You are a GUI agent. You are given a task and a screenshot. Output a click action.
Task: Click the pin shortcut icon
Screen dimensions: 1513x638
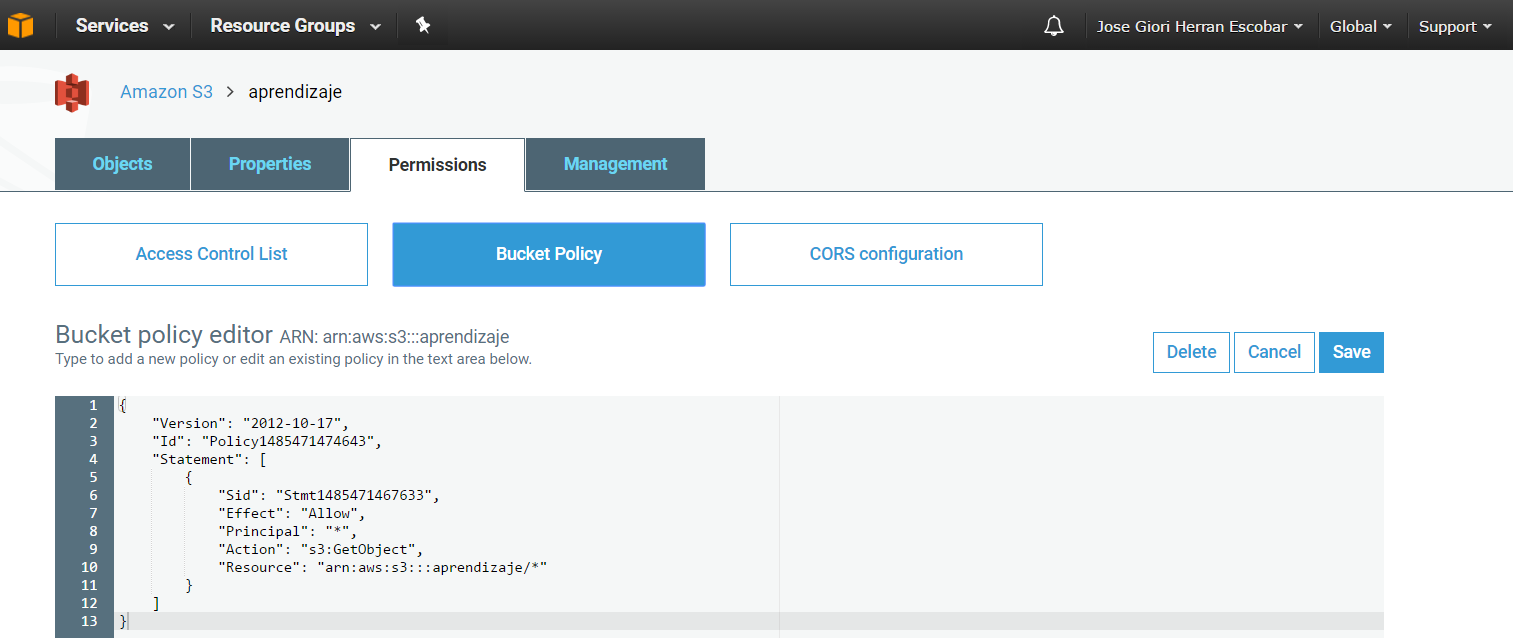[423, 26]
